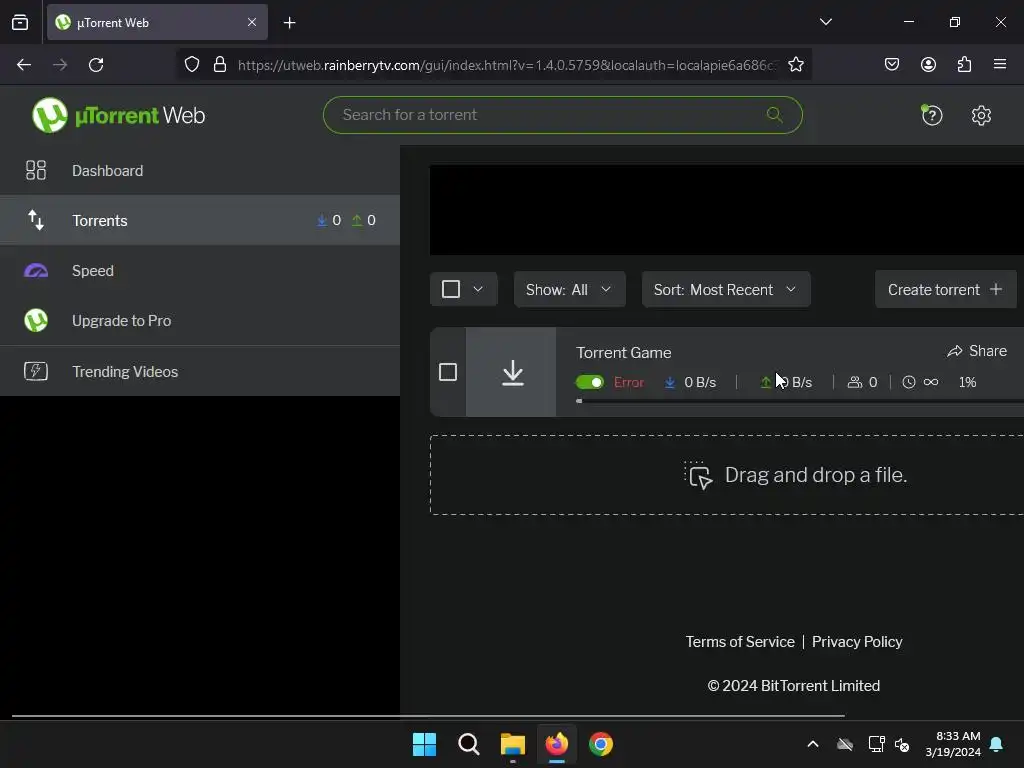Image resolution: width=1024 pixels, height=768 pixels.
Task: Open Windows Start menu
Action: pyautogui.click(x=424, y=744)
